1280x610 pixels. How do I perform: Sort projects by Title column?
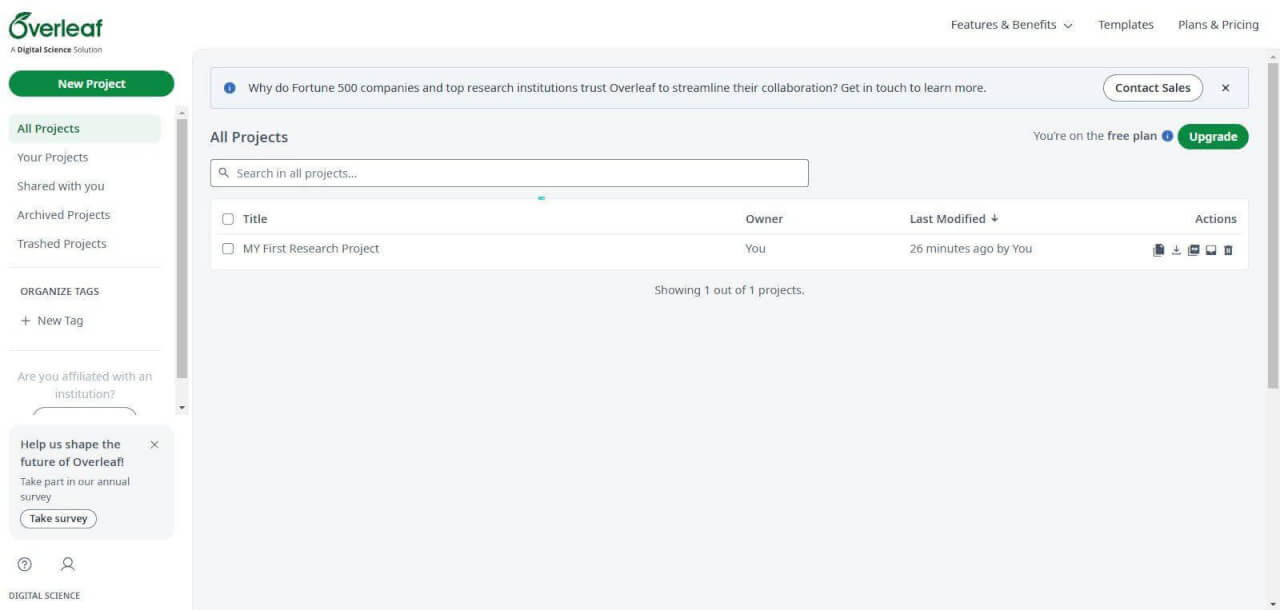click(x=254, y=218)
